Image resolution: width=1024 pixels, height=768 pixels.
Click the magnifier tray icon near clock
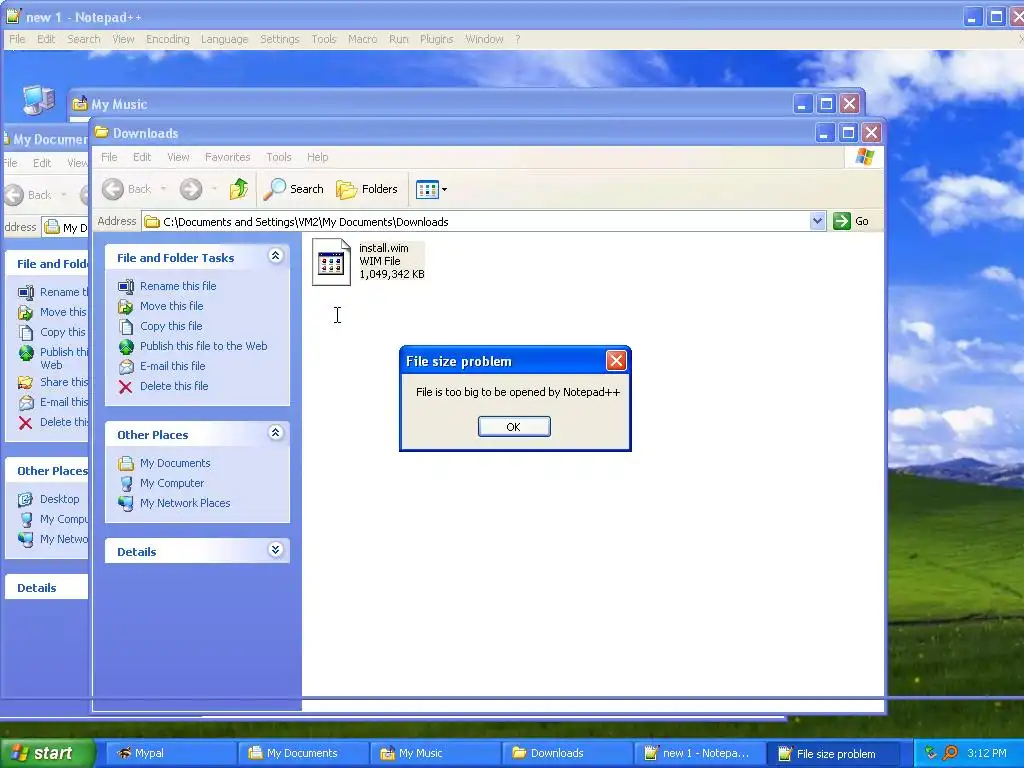point(950,753)
